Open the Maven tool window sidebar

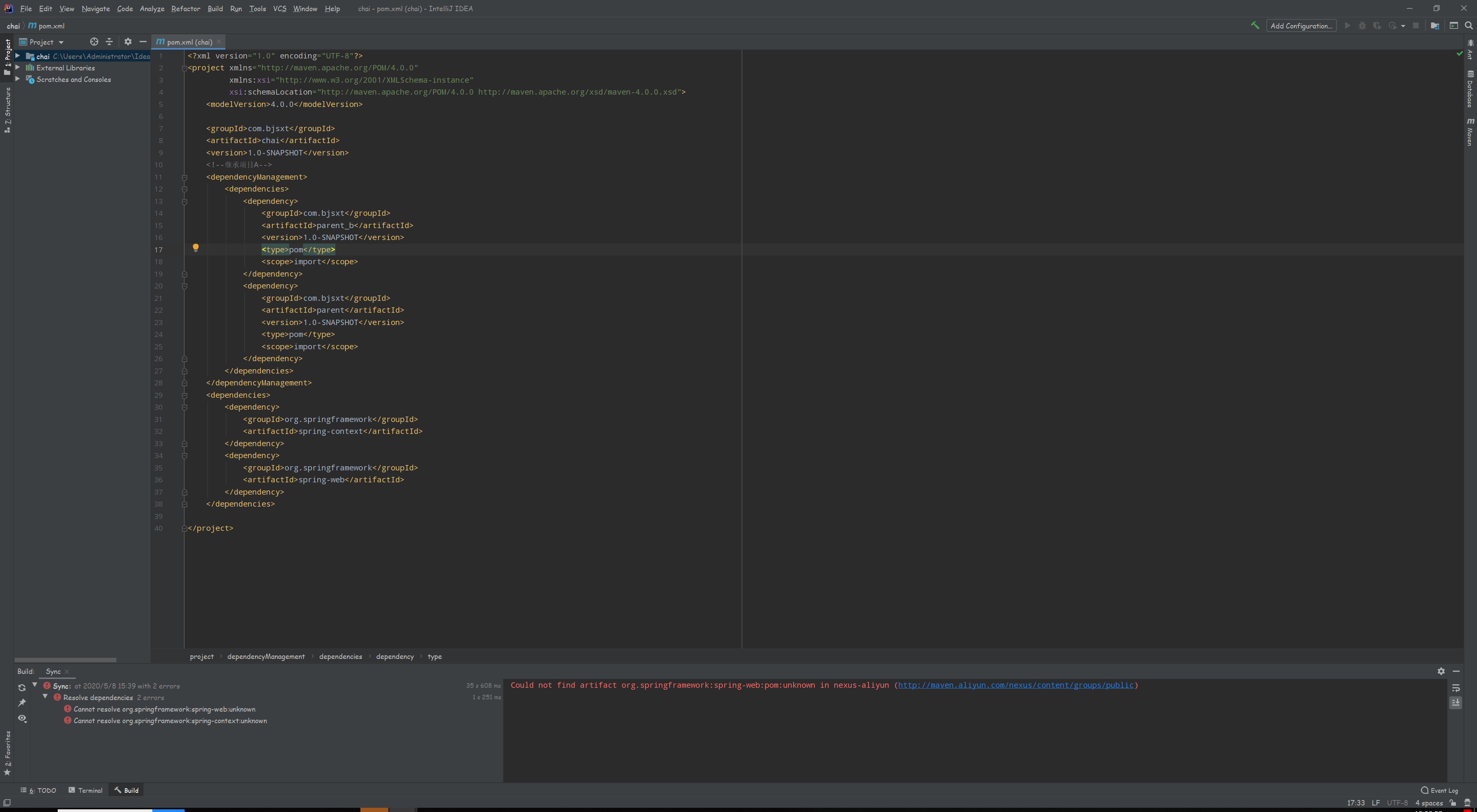pos(1471,132)
